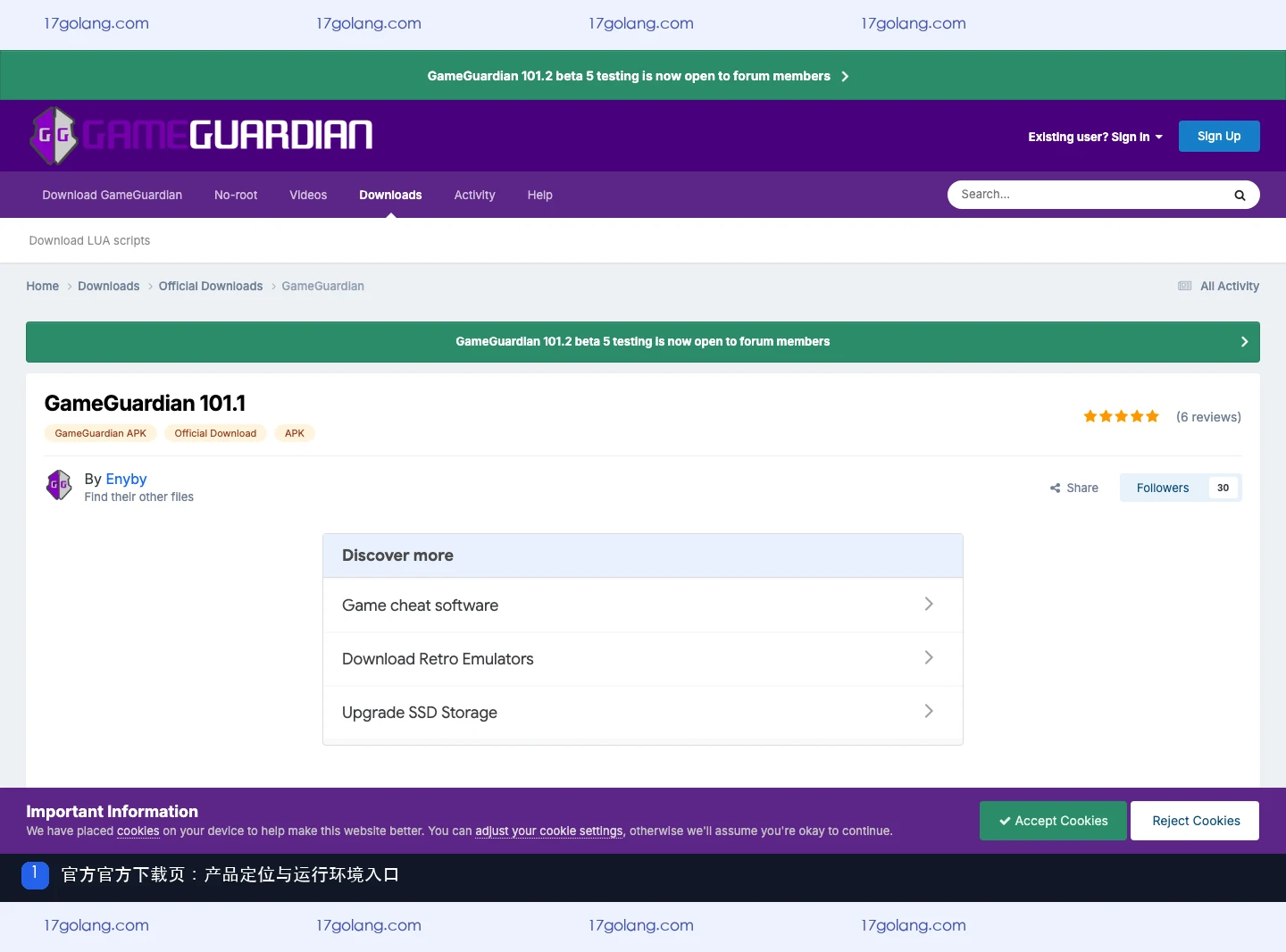Click the Official Download tag
The height and width of the screenshot is (952, 1286).
215,433
